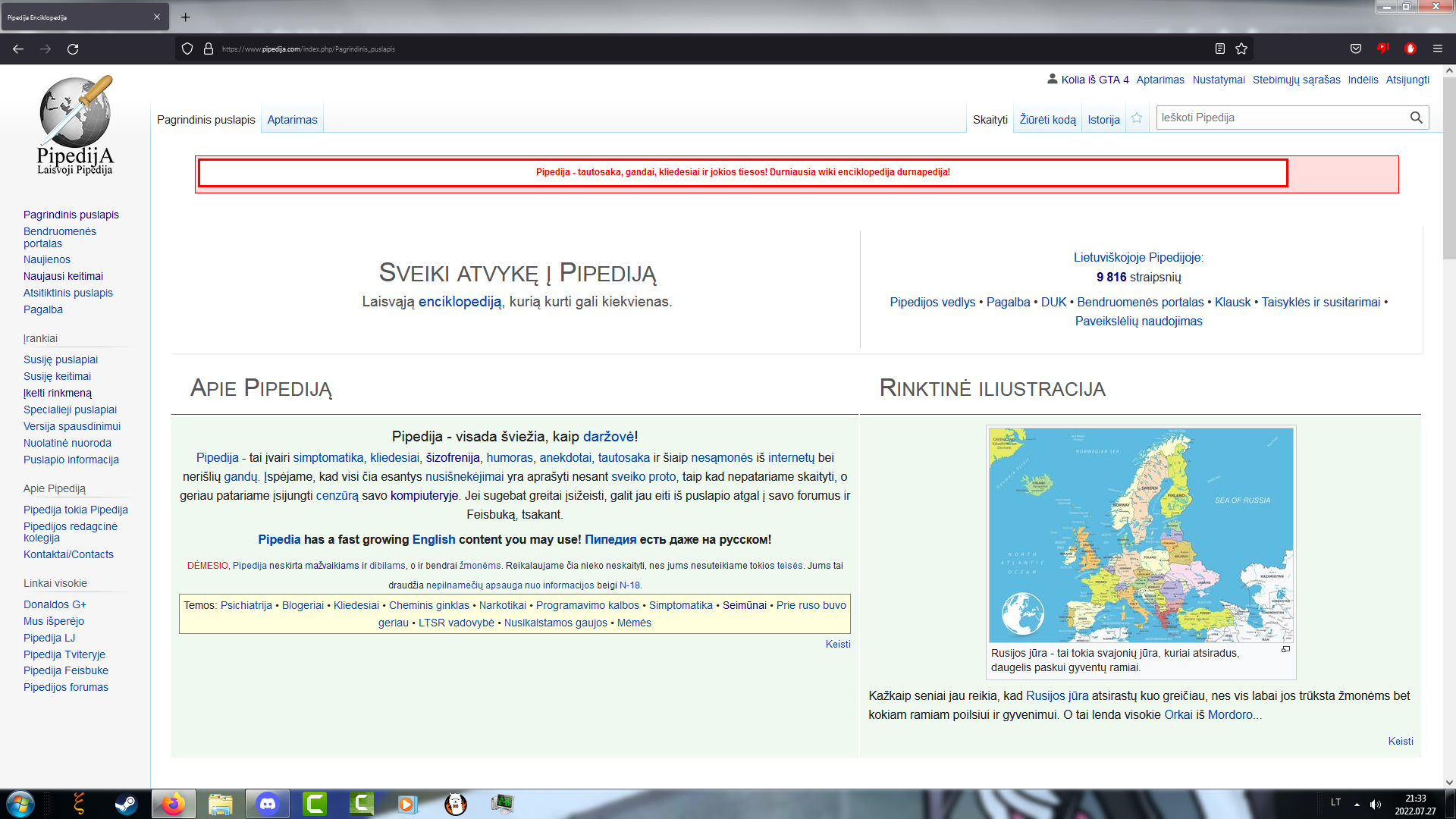1456x819 pixels.
Task: Open the Firefox hamburger menu
Action: click(x=1438, y=49)
